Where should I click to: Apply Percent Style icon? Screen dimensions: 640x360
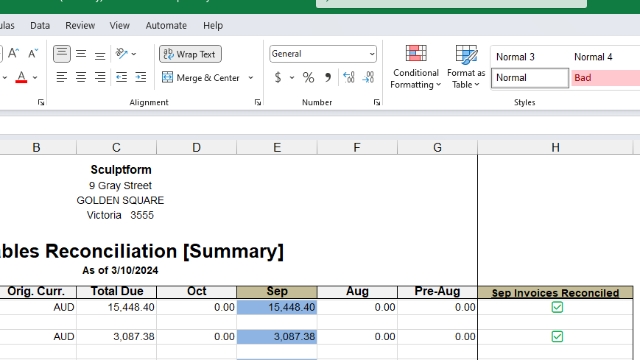coord(308,77)
